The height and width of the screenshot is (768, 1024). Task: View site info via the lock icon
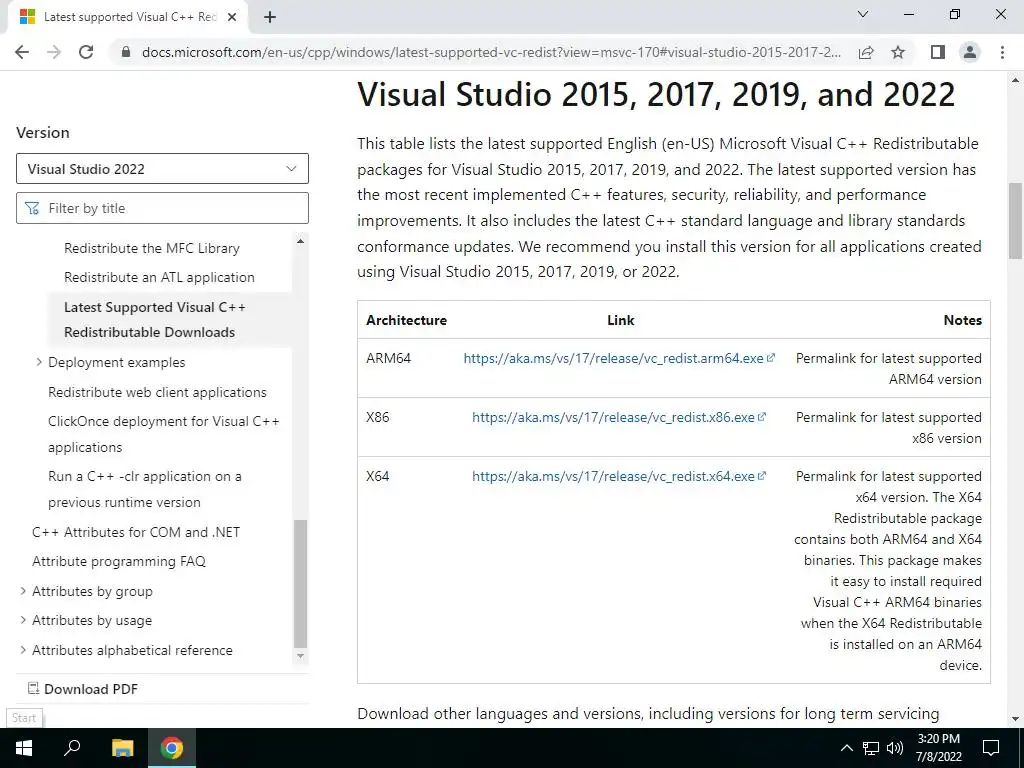pos(126,52)
